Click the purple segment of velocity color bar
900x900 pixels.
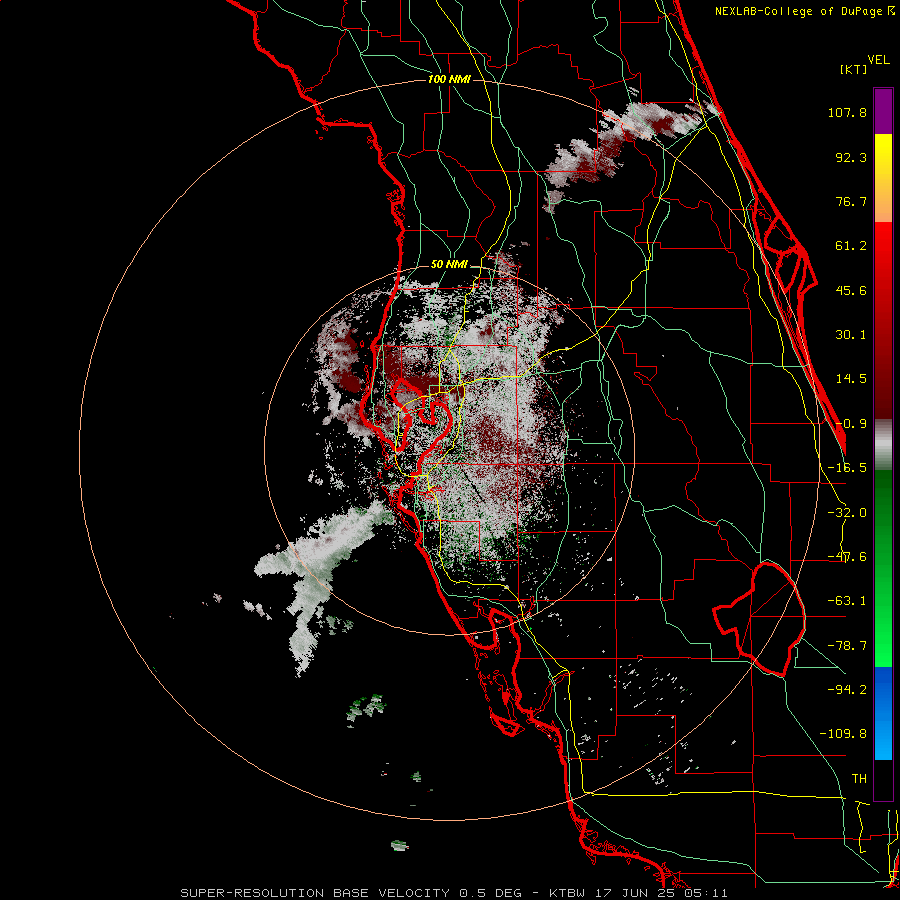[x=883, y=111]
